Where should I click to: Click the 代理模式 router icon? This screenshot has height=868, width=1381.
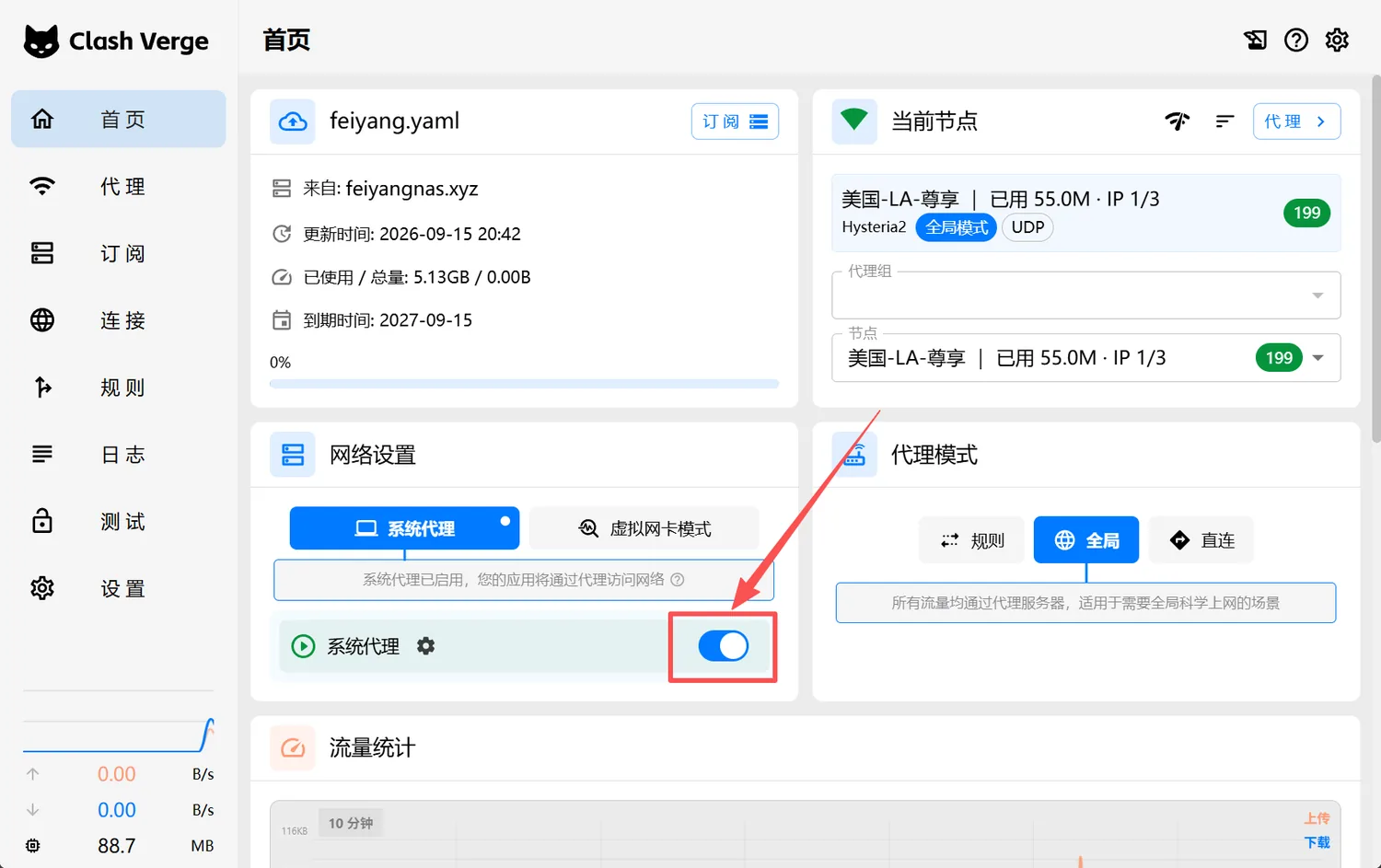[854, 455]
